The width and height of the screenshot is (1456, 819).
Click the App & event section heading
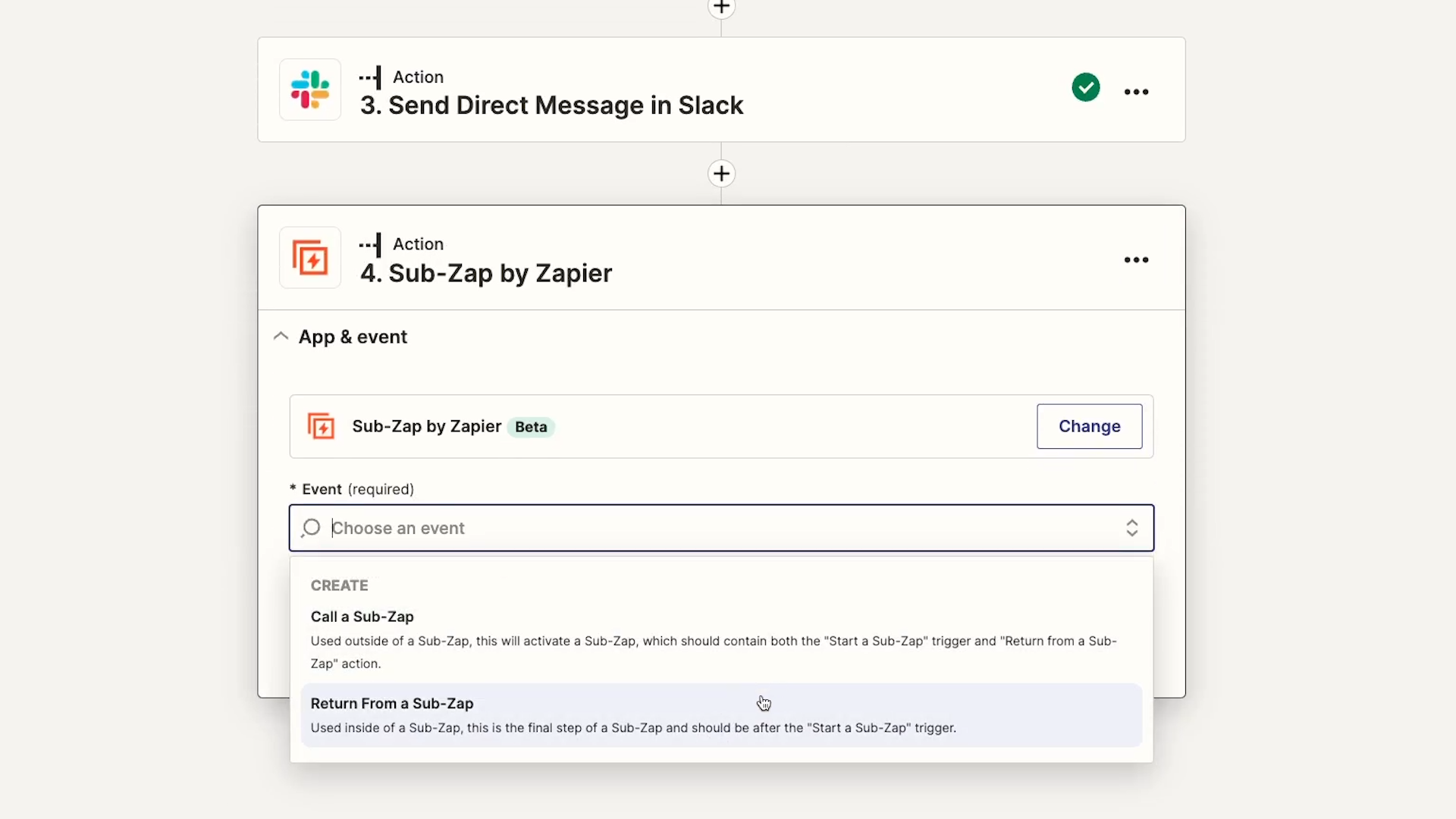point(353,337)
